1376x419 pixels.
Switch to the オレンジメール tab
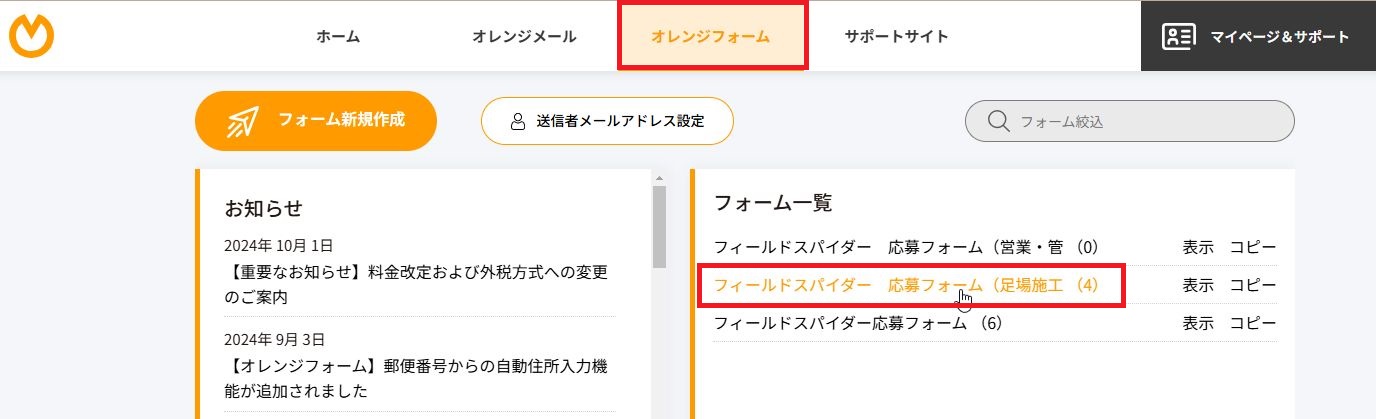(524, 37)
